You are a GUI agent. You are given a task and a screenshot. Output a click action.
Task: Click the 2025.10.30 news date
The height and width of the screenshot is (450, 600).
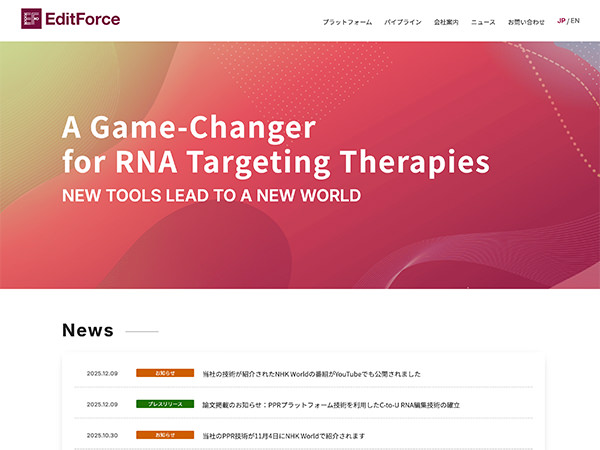point(102,435)
